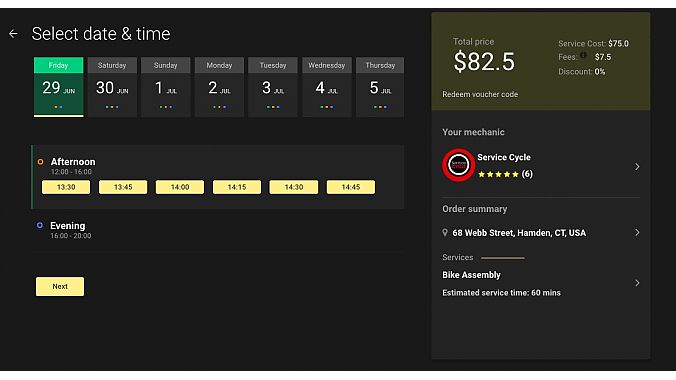This screenshot has width=676, height=380.
Task: Select Friday 29 Jun date tab
Action: point(59,87)
